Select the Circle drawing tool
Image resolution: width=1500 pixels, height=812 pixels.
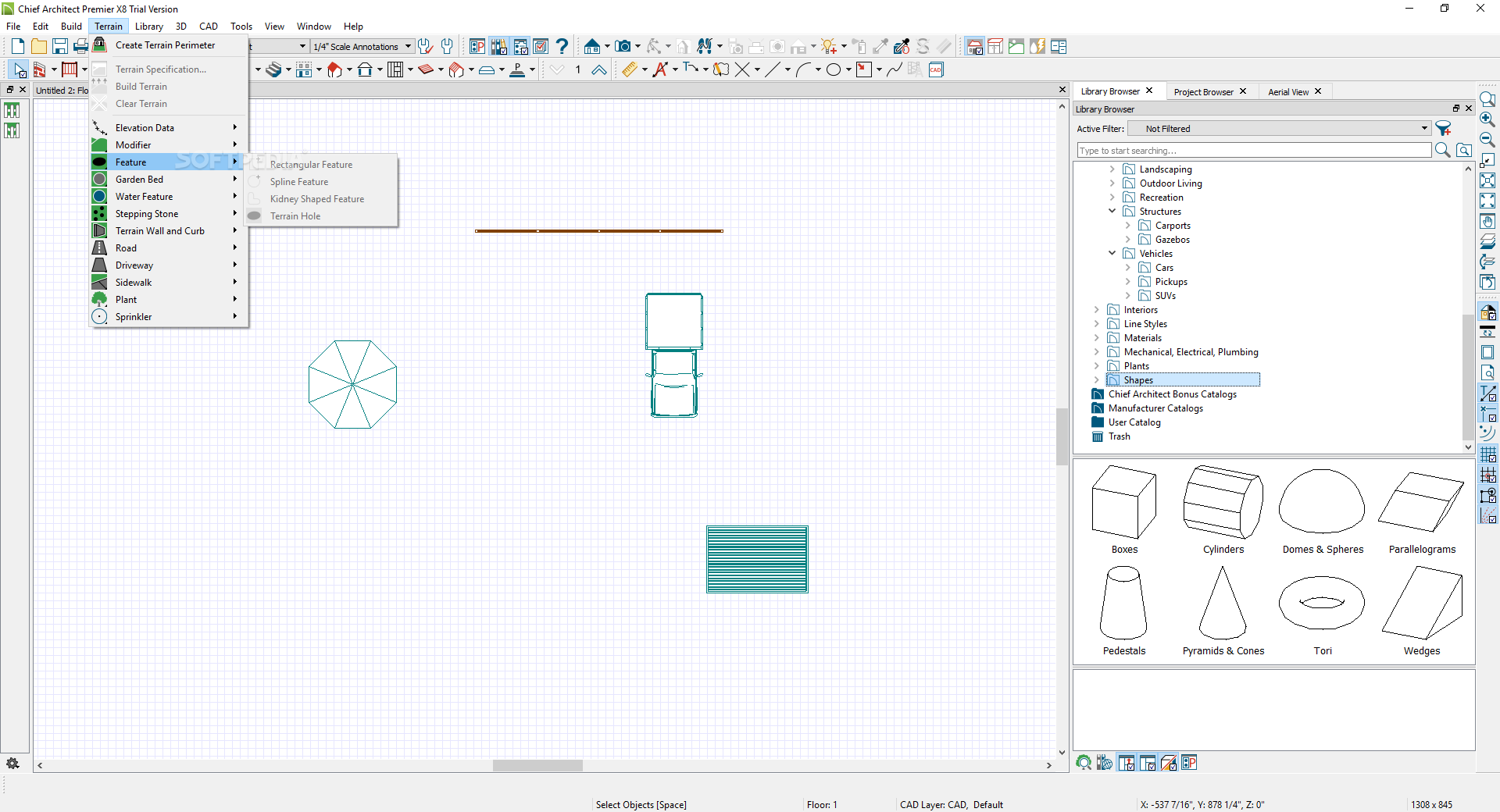[834, 70]
